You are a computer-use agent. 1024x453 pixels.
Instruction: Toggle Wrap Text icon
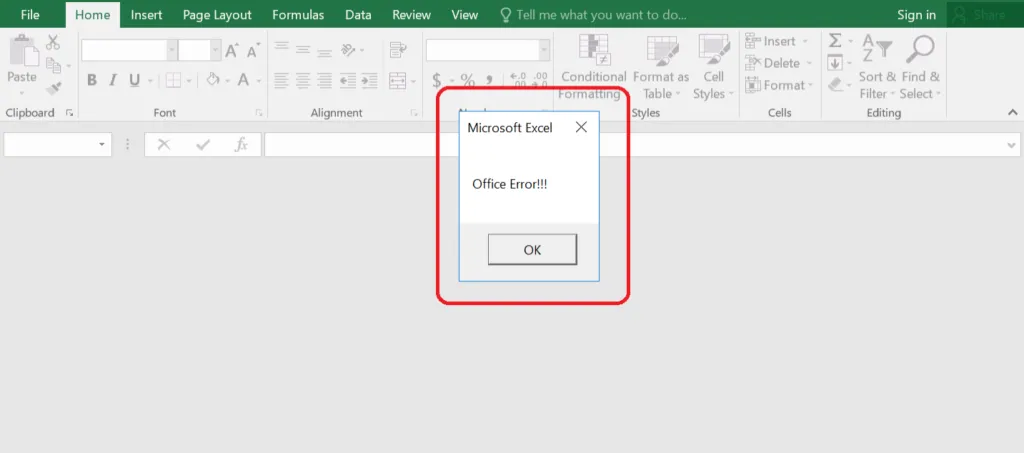(397, 50)
